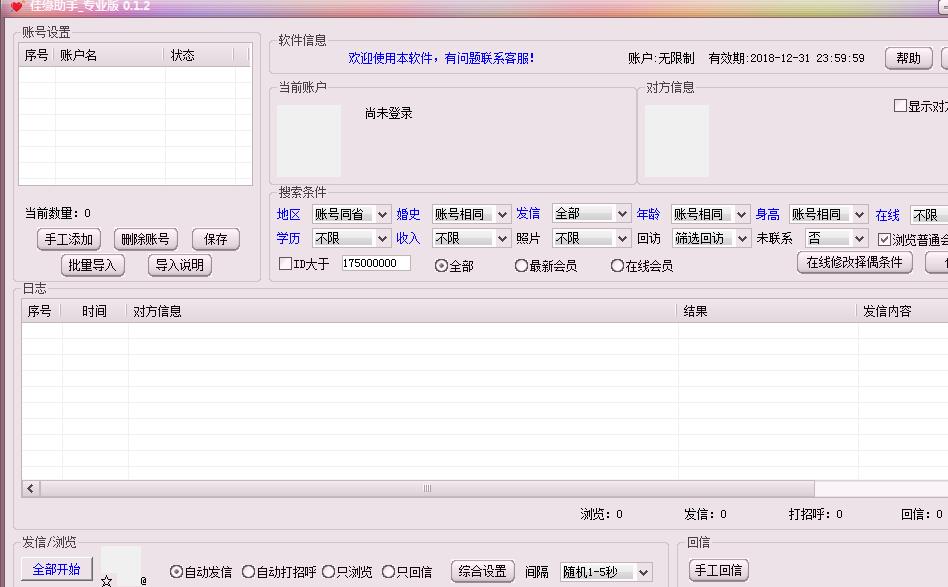Toggle the 浏览普通会员 checkbox

(x=884, y=239)
